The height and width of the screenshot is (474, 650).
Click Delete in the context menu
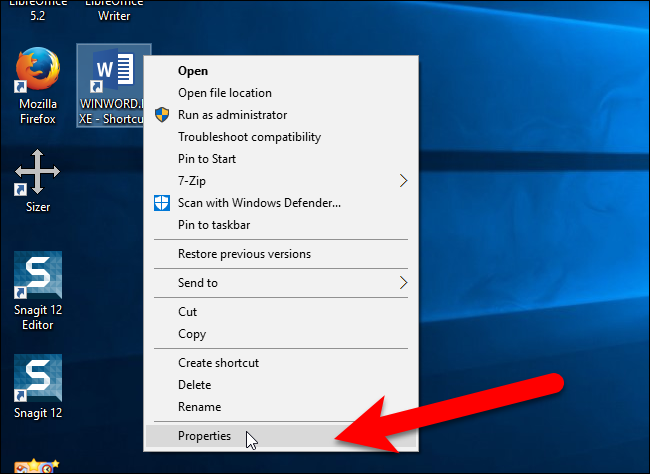(194, 385)
